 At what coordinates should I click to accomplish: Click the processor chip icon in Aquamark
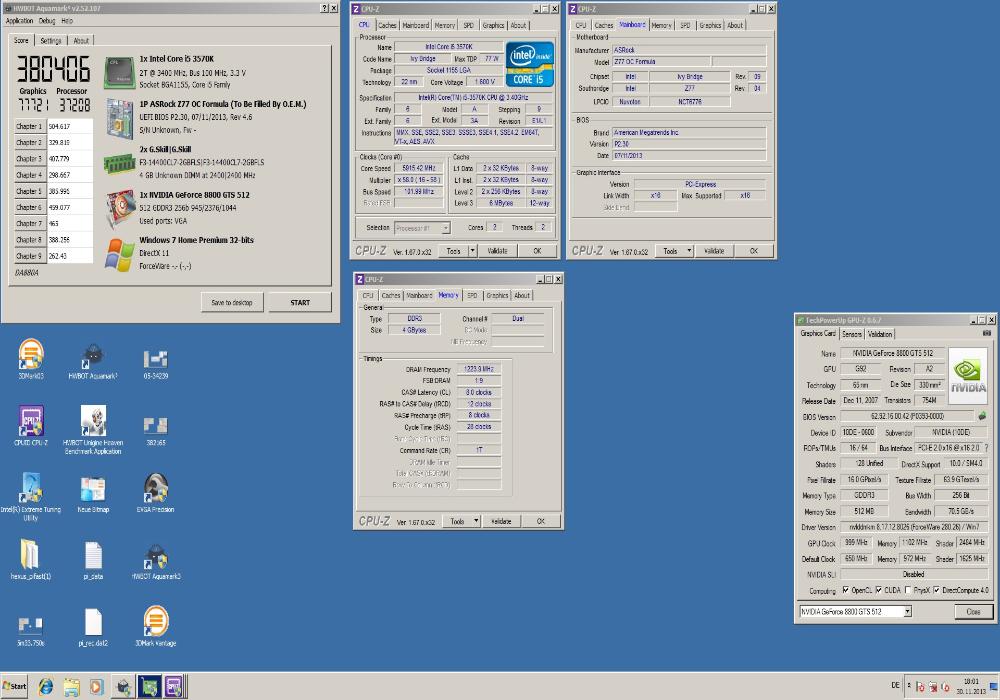pos(119,72)
